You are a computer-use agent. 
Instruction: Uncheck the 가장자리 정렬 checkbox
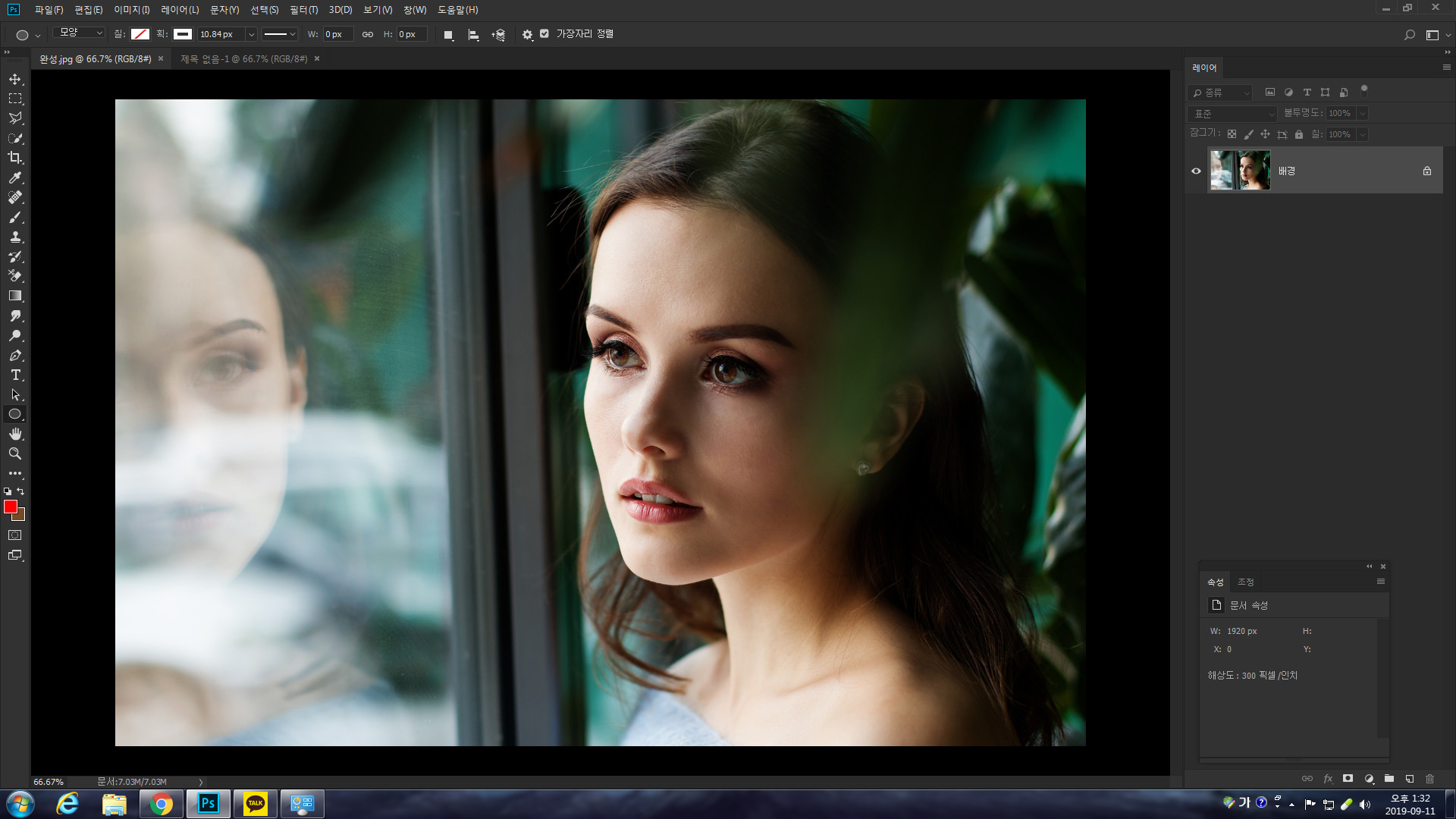544,34
